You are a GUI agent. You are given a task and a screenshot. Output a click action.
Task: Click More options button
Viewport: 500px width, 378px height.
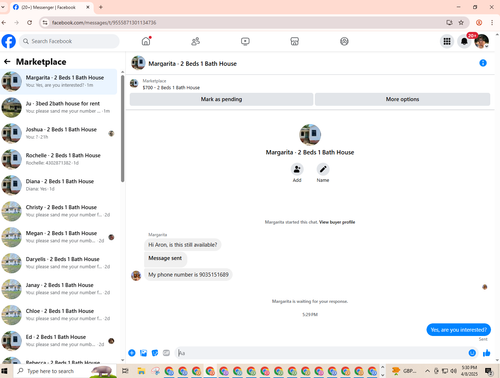(x=402, y=99)
